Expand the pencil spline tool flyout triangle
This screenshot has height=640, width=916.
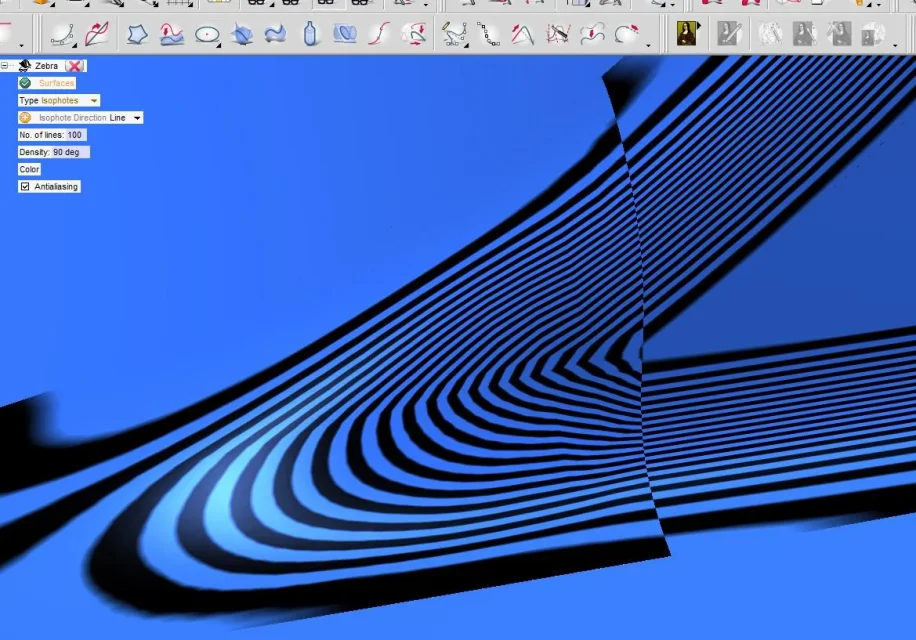pos(466,45)
